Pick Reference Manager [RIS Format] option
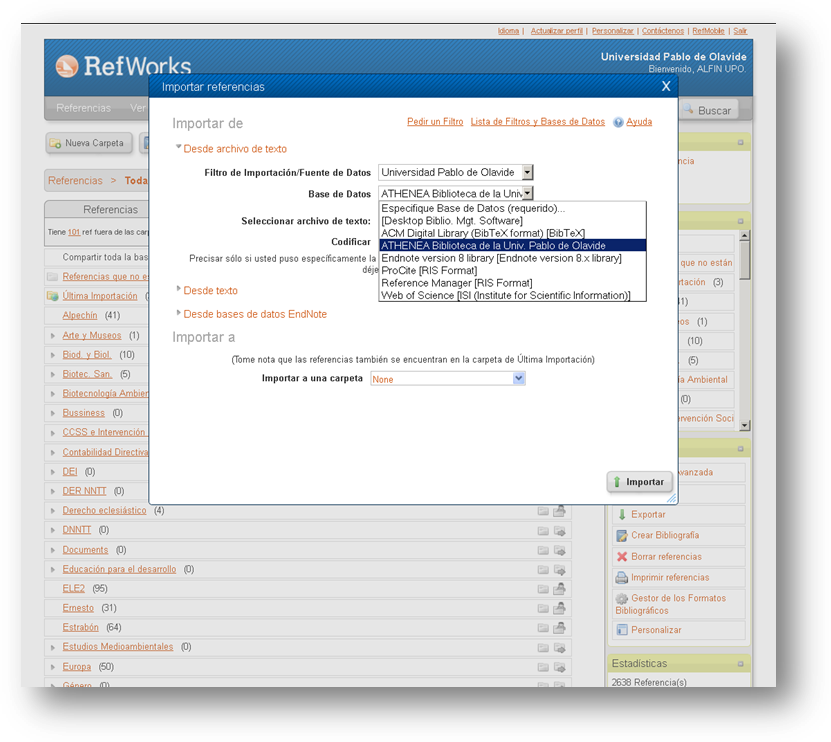This screenshot has height=742, width=831. [512, 283]
